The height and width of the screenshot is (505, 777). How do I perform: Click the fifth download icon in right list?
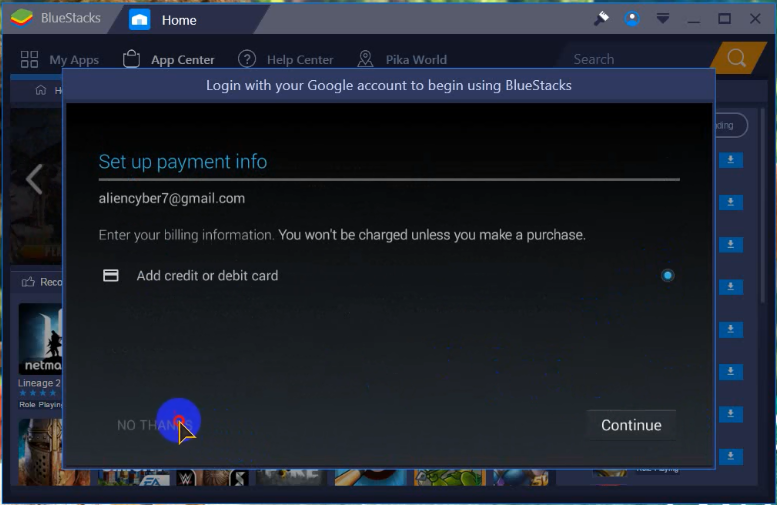point(730,330)
